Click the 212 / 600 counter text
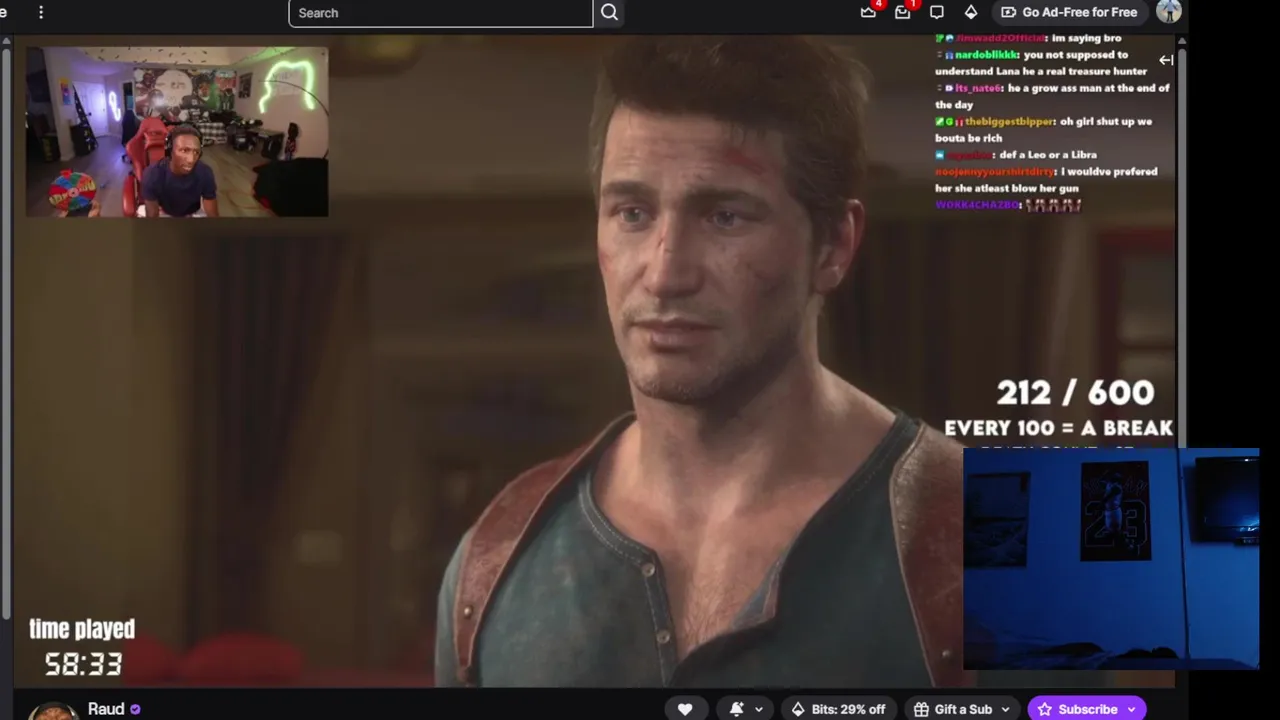The height and width of the screenshot is (720, 1280). (x=1075, y=392)
